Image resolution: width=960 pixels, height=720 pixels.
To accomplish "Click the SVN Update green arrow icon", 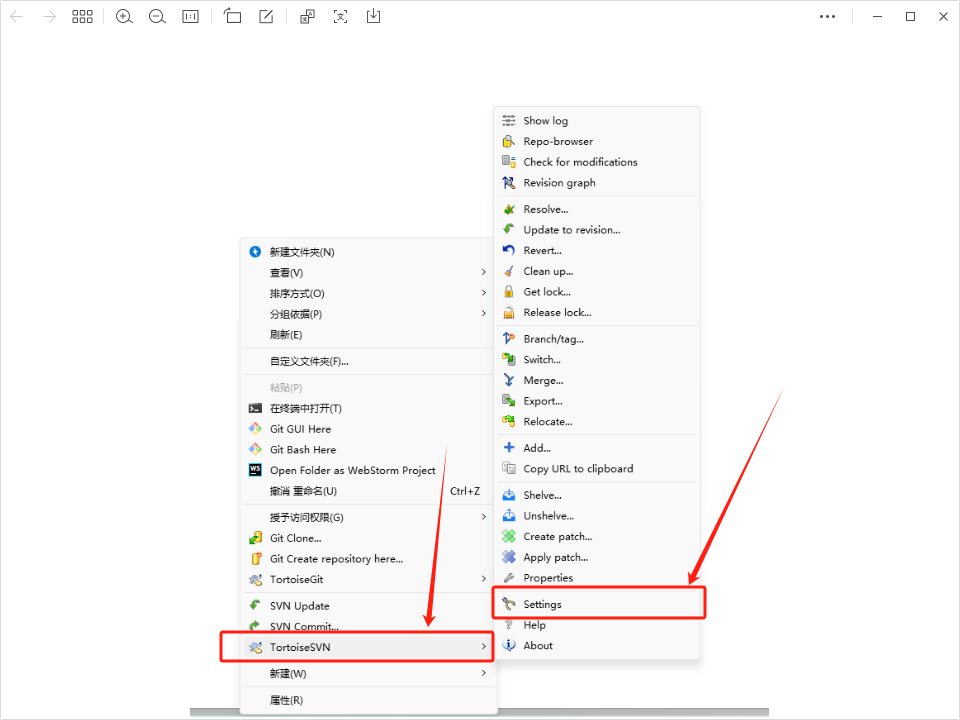I will (x=255, y=606).
